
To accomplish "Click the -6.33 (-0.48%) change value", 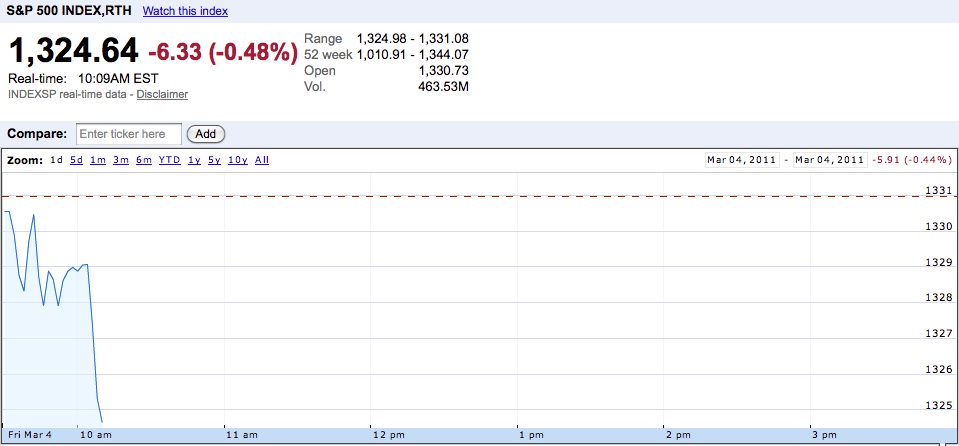I will [223, 53].
